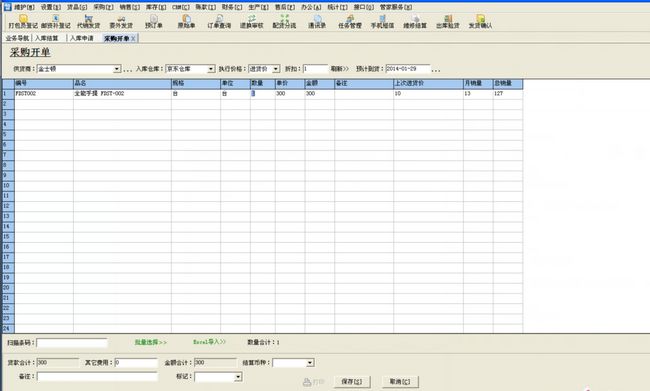650x391 pixels.
Task: Click the 退换审核 toolbar icon
Action: coord(252,22)
